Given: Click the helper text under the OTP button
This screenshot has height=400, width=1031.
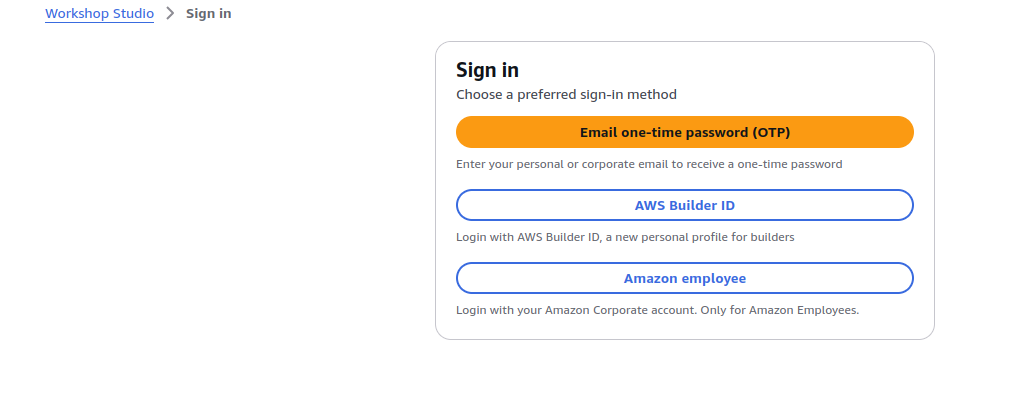Looking at the screenshot, I should point(649,164).
